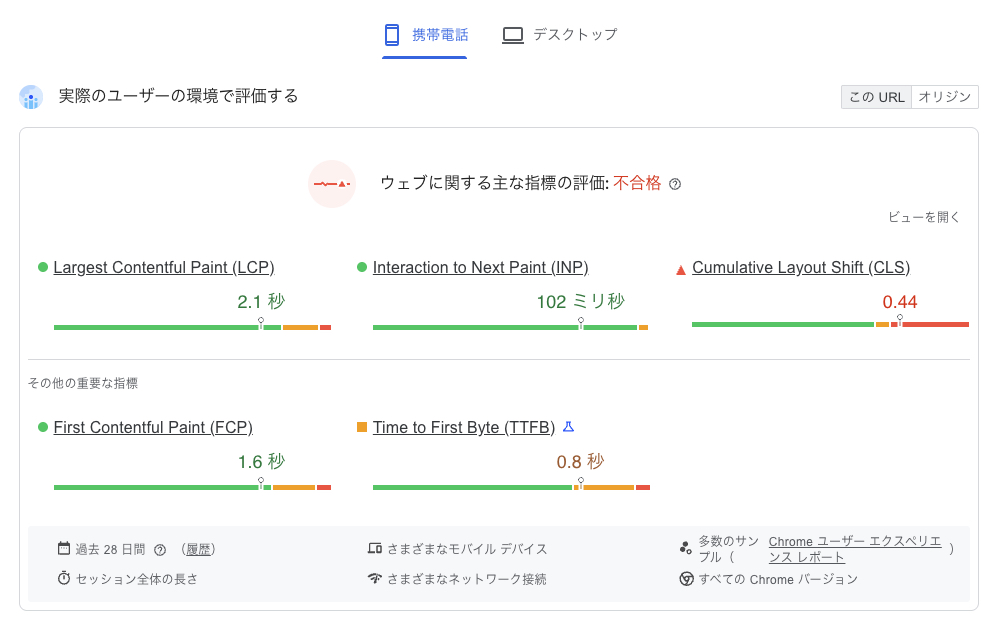Click the red warning triangle beside CLS
This screenshot has height=625, width=999.
(681, 267)
